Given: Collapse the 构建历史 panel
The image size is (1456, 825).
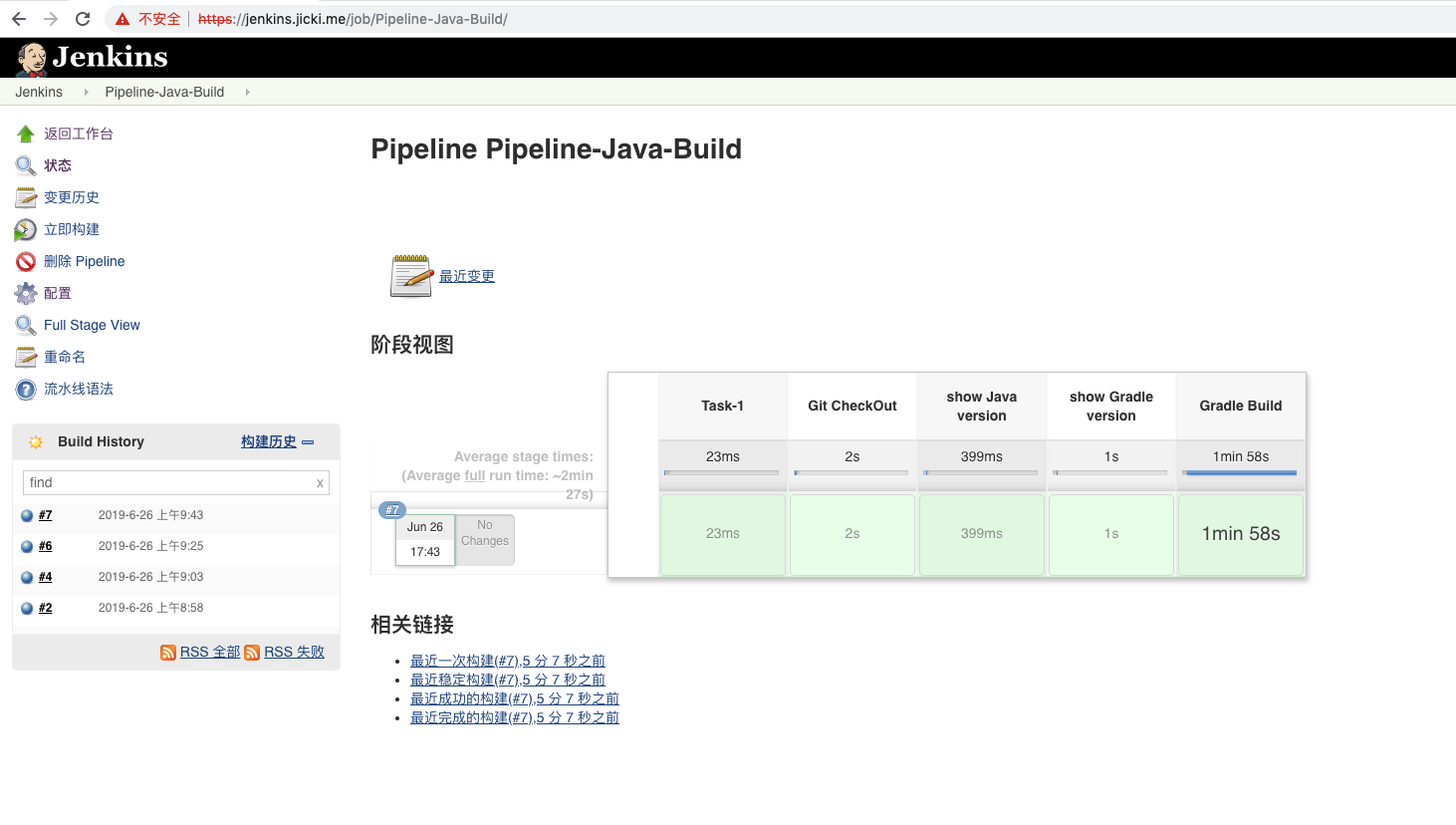Looking at the screenshot, I should [308, 441].
